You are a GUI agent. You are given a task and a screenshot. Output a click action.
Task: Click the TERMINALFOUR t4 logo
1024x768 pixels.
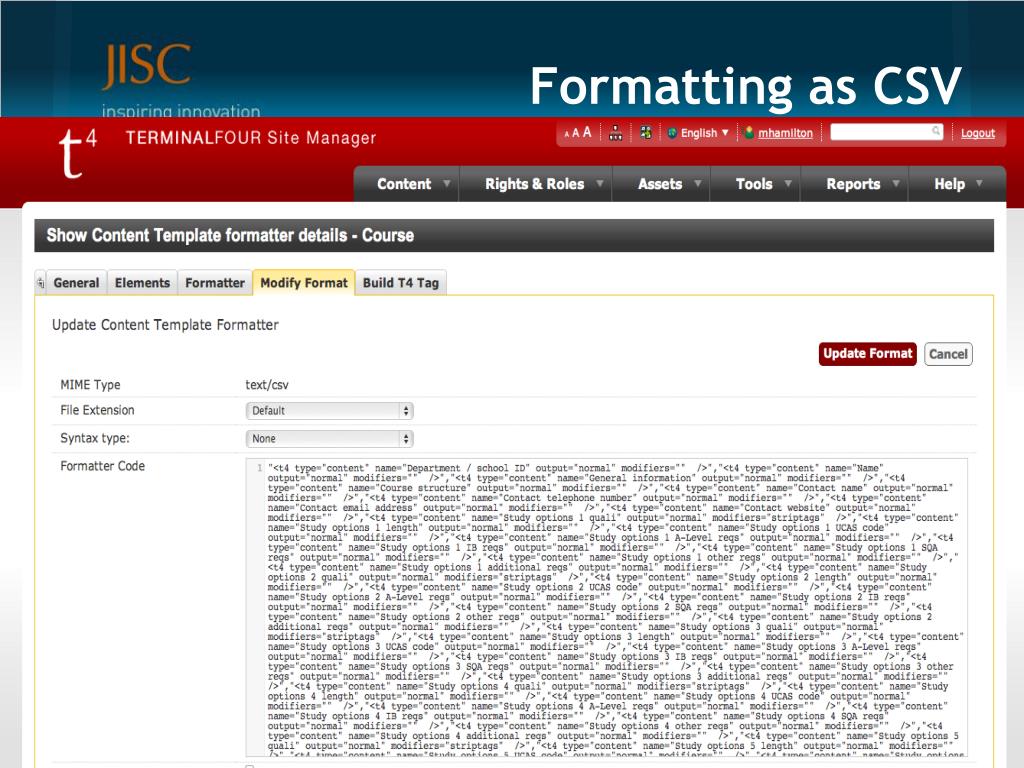click(x=77, y=152)
